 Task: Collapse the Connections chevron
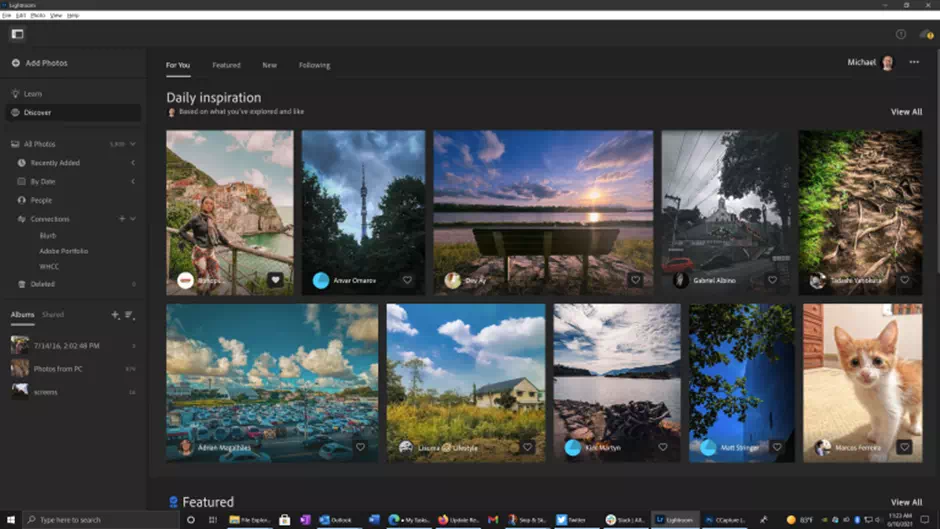[132, 219]
